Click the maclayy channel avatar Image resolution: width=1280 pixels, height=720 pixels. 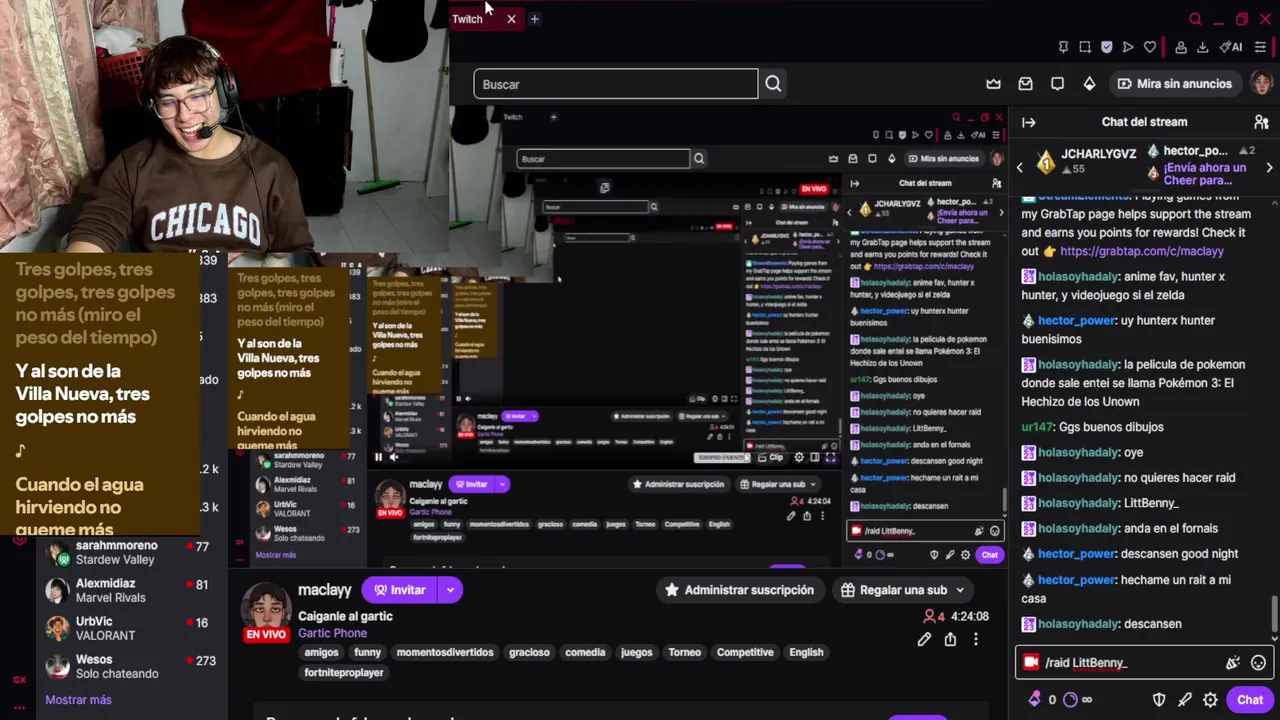[x=266, y=606]
